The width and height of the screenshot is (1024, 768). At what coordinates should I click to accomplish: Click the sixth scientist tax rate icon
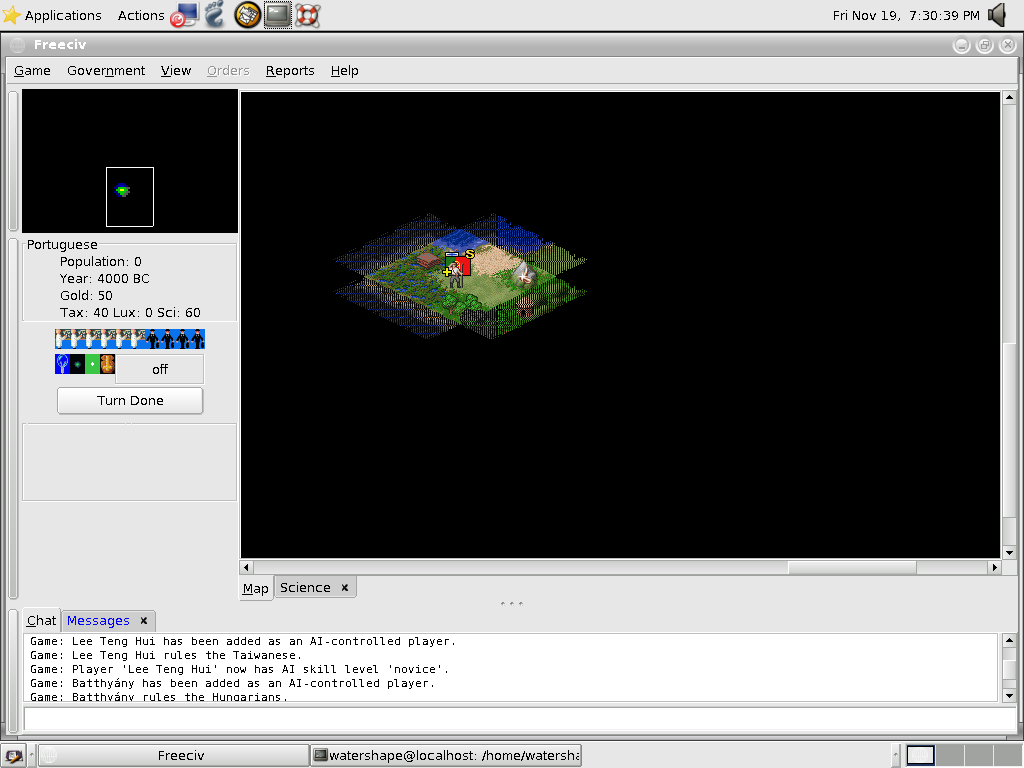(137, 339)
